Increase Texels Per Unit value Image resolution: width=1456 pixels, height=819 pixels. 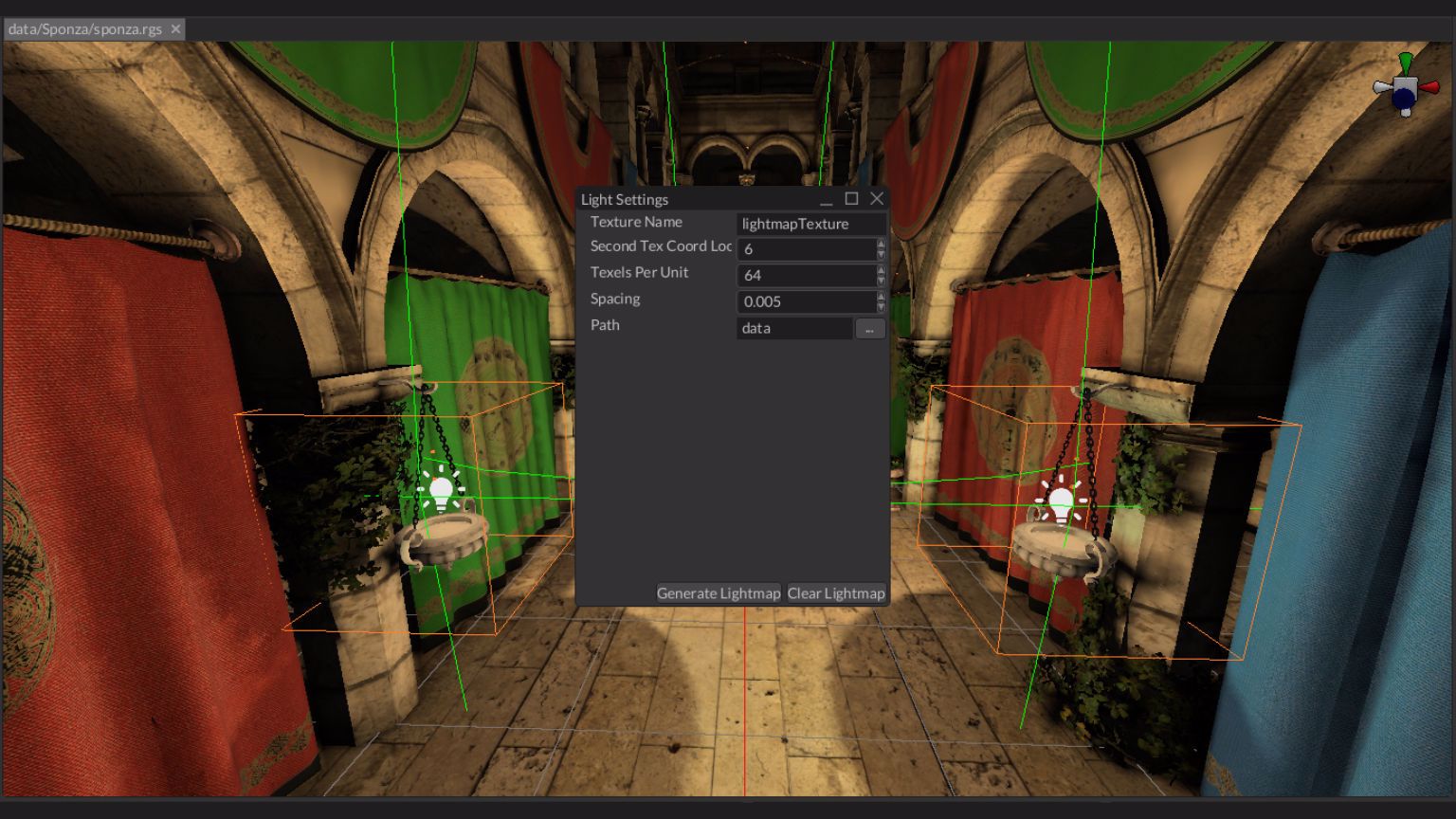[881, 270]
